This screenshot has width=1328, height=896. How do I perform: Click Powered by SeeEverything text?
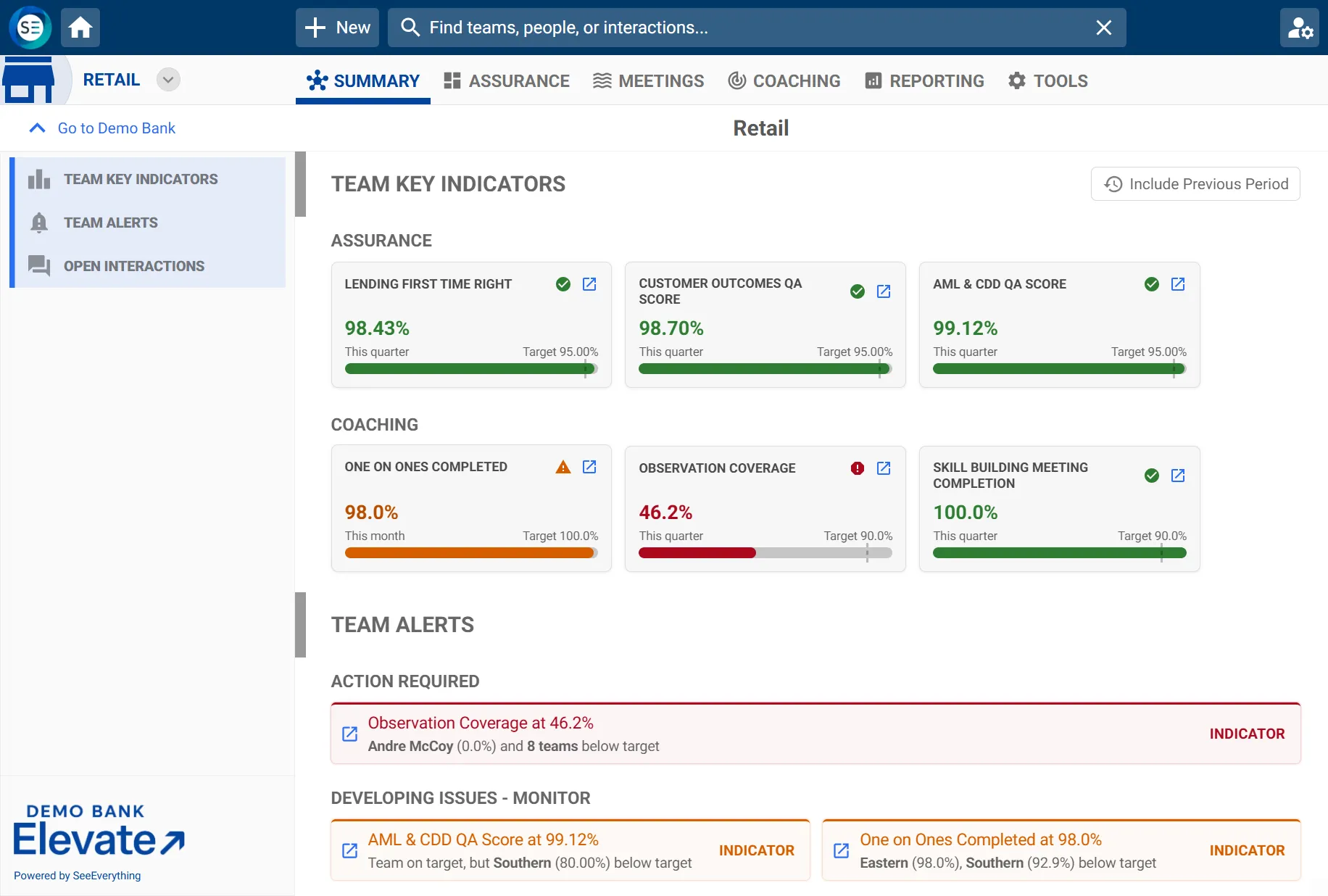coord(78,876)
